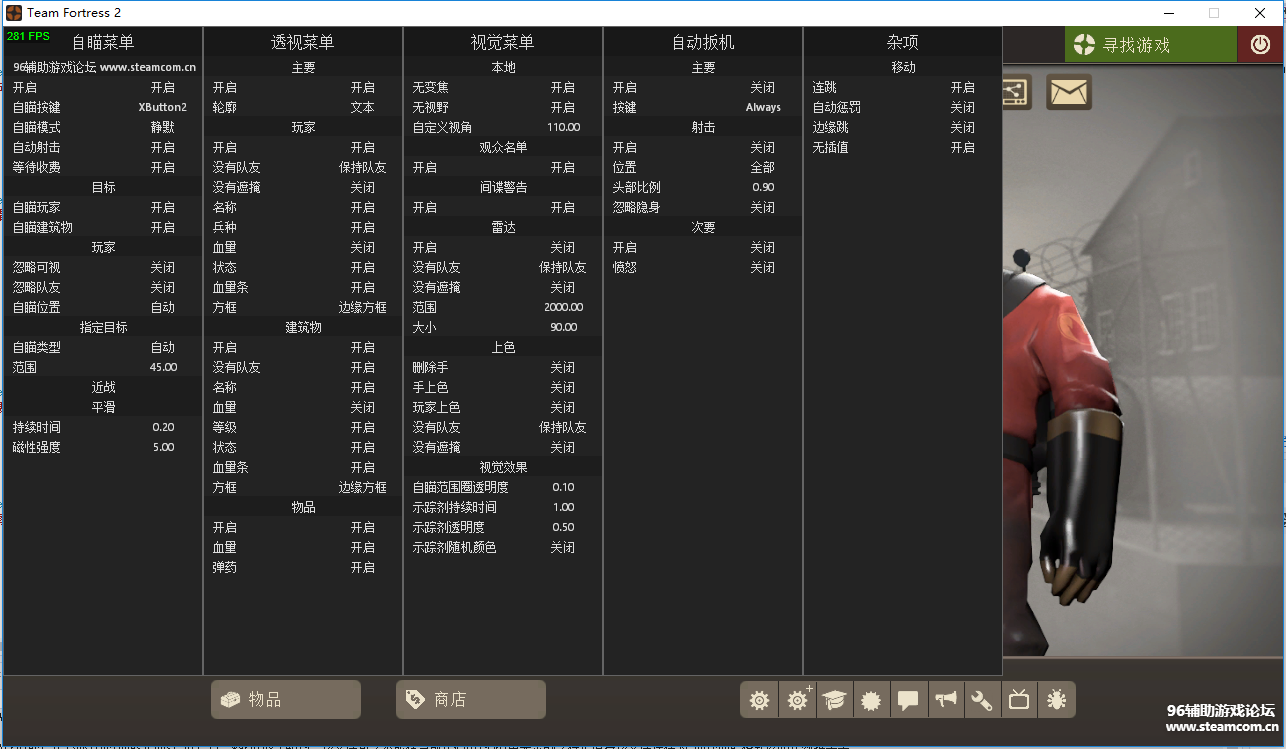
Task: Open the wrench workshop icon
Action: [982, 700]
